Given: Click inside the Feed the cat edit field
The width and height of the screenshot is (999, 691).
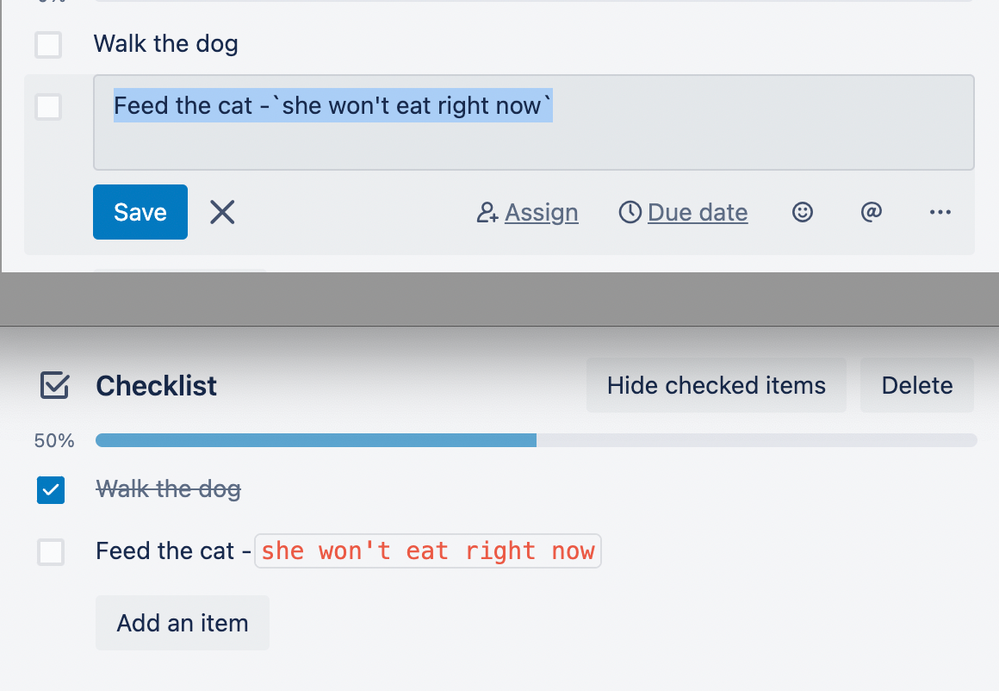Looking at the screenshot, I should 534,122.
